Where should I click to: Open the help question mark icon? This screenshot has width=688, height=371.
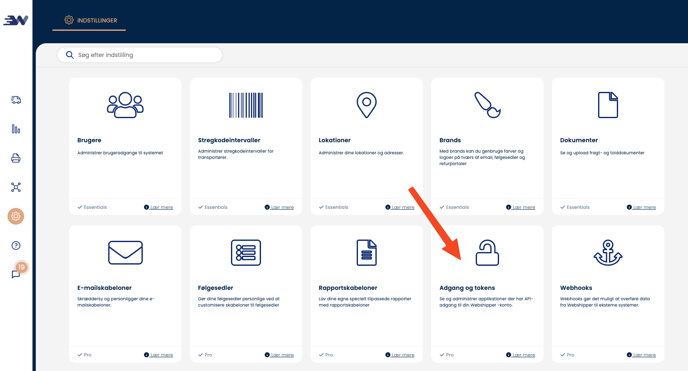pos(16,246)
